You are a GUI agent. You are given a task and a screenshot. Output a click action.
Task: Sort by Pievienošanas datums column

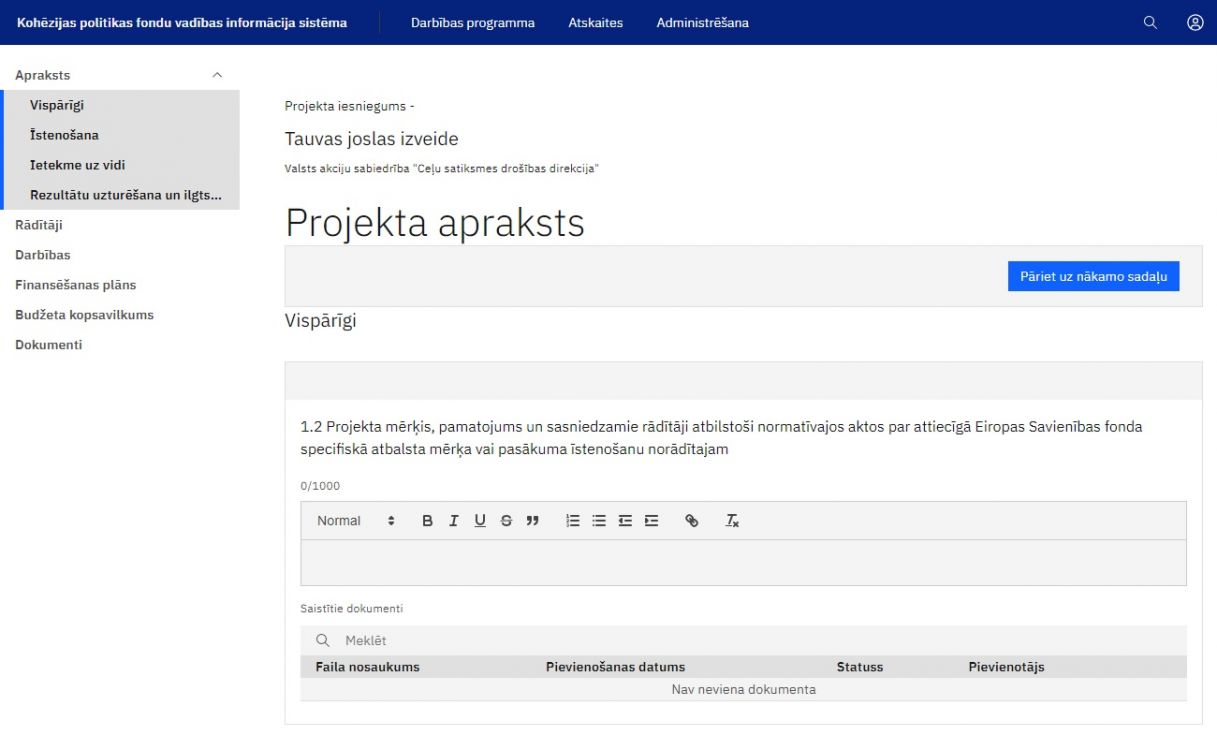pos(615,667)
